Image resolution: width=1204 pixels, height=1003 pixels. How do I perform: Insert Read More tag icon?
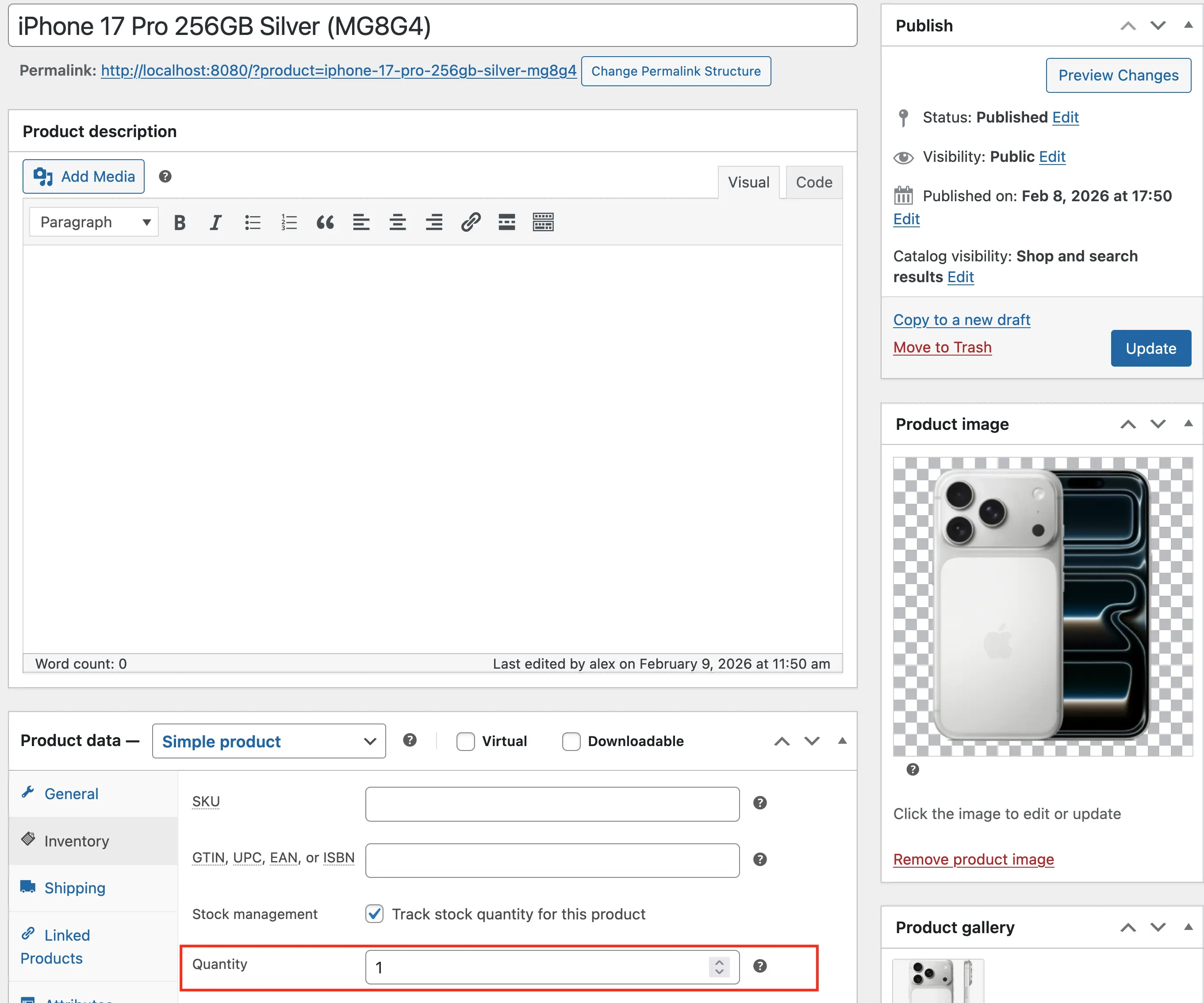pyautogui.click(x=507, y=222)
